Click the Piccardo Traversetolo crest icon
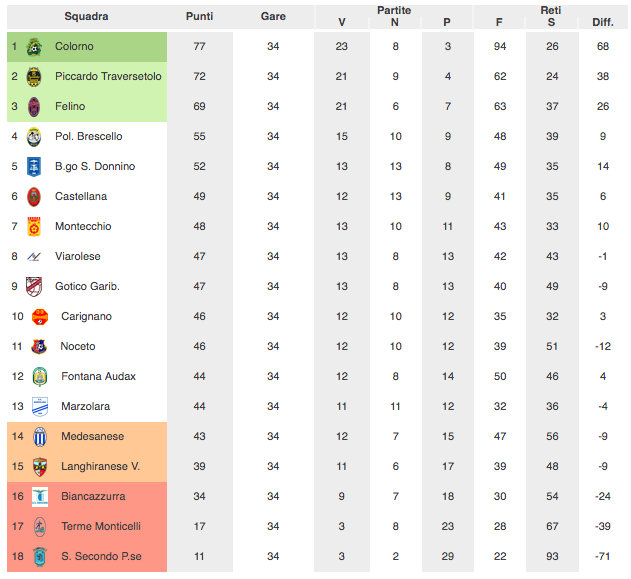This screenshot has height=579, width=631. point(34,76)
